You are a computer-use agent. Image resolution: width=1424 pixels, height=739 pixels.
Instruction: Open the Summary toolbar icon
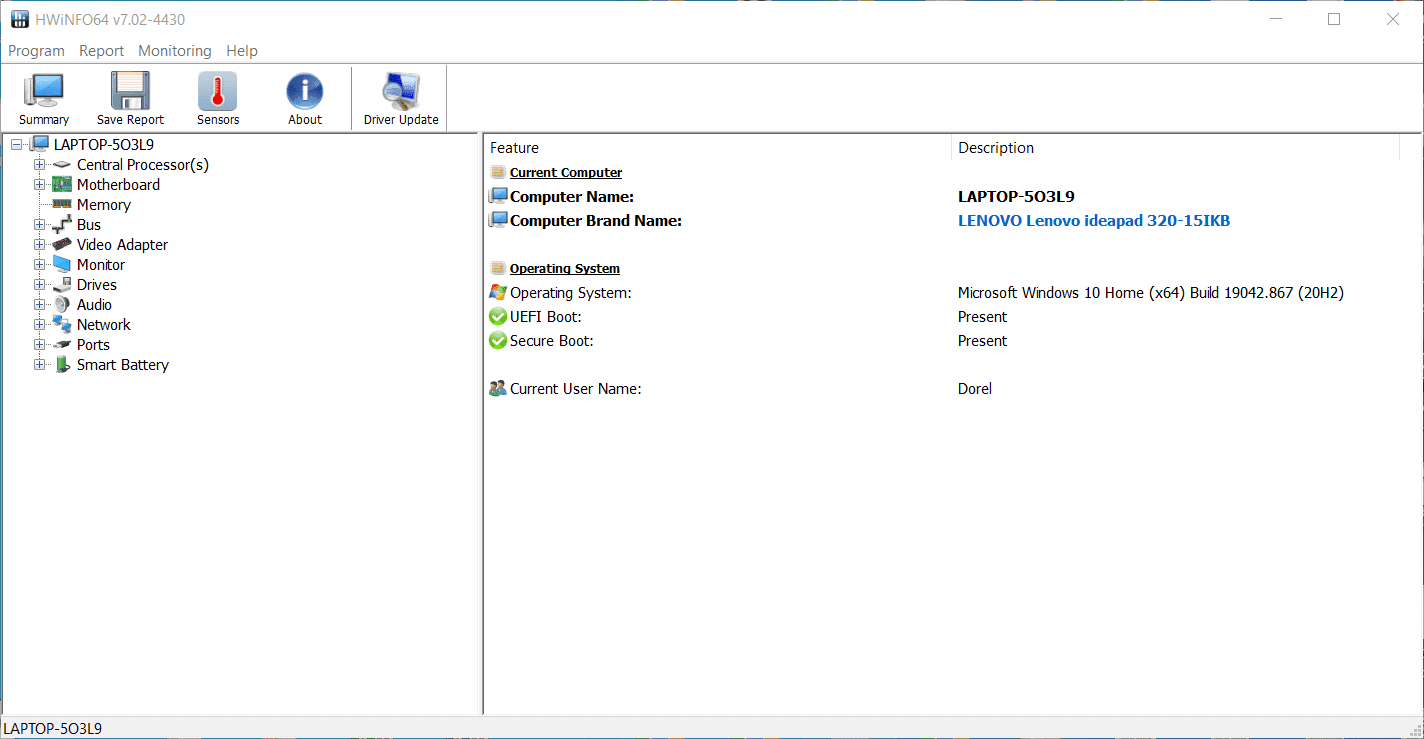click(x=44, y=91)
